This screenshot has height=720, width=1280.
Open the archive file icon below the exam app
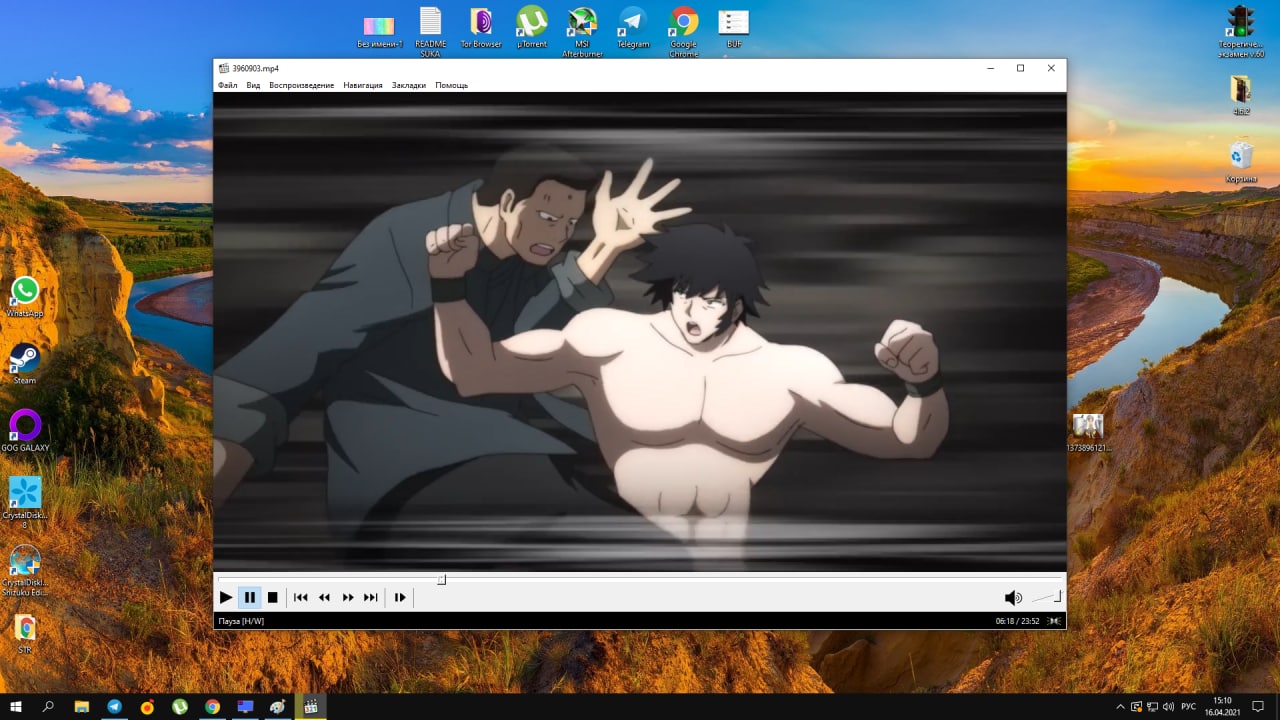point(1241,95)
